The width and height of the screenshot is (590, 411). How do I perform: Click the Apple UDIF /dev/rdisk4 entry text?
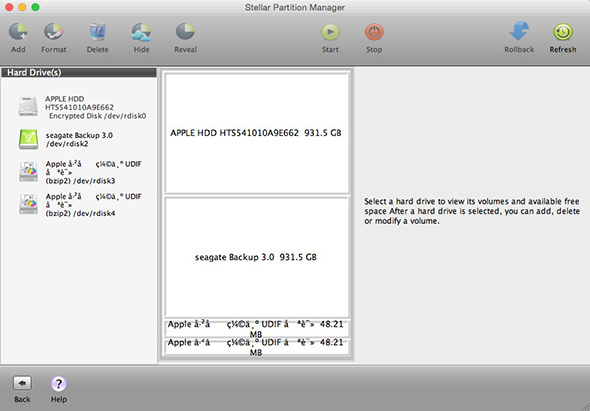pyautogui.click(x=94, y=205)
